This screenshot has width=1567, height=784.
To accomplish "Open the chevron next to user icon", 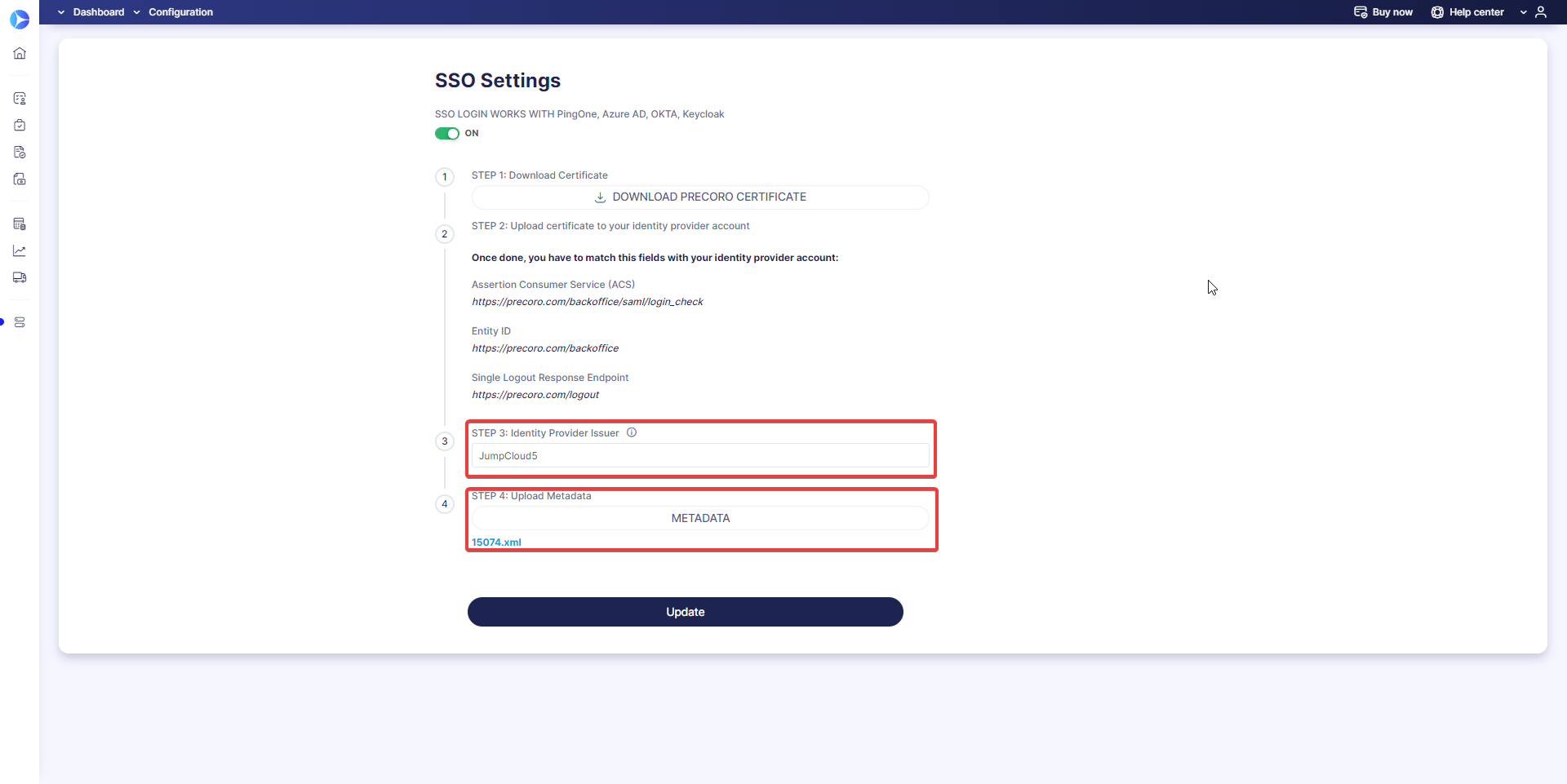I will tap(1524, 12).
